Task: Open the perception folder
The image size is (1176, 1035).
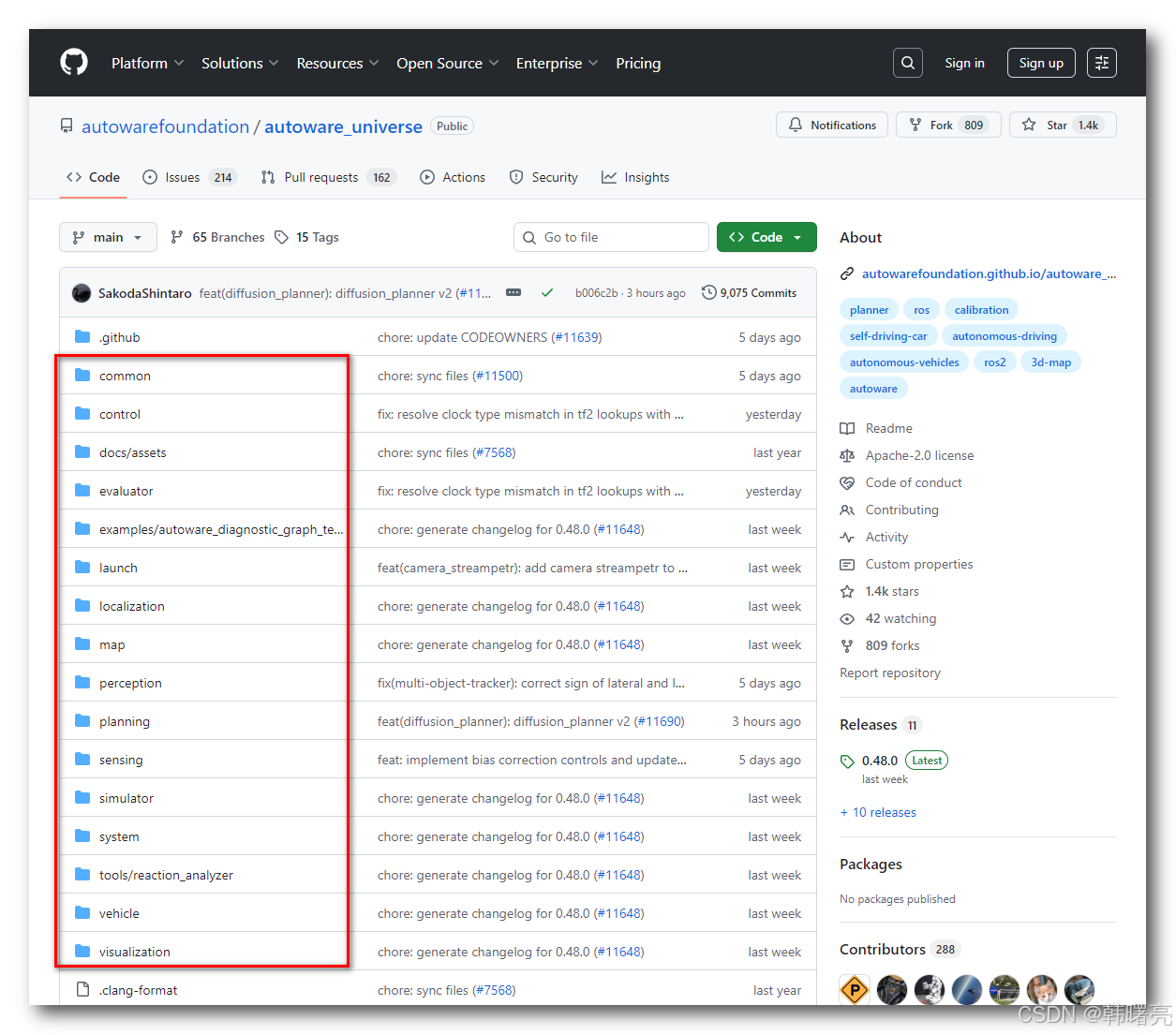Action: coord(130,683)
